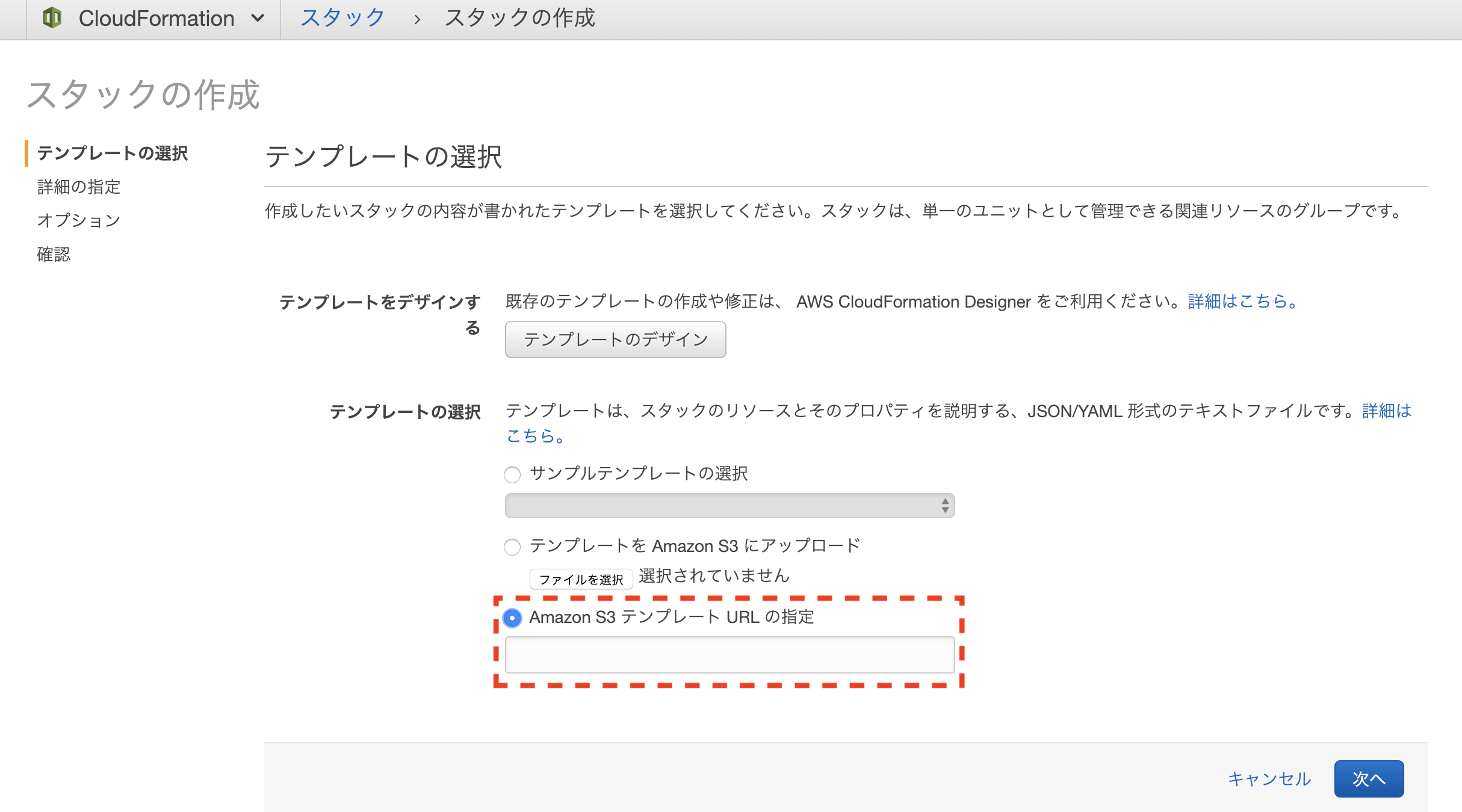Go to 確認 step in sidebar

54,254
